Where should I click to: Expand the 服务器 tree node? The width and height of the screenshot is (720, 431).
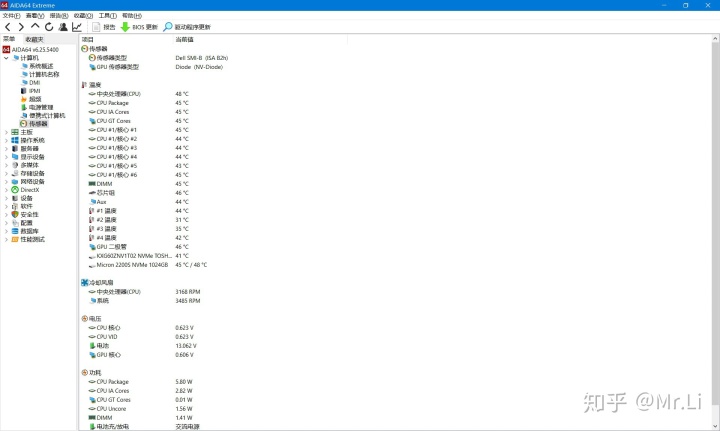click(6, 149)
